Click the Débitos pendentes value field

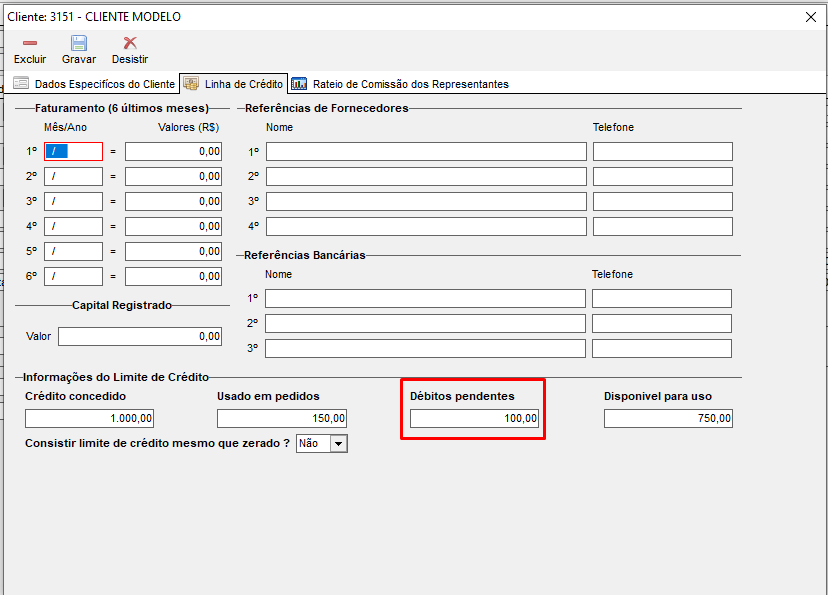(475, 419)
